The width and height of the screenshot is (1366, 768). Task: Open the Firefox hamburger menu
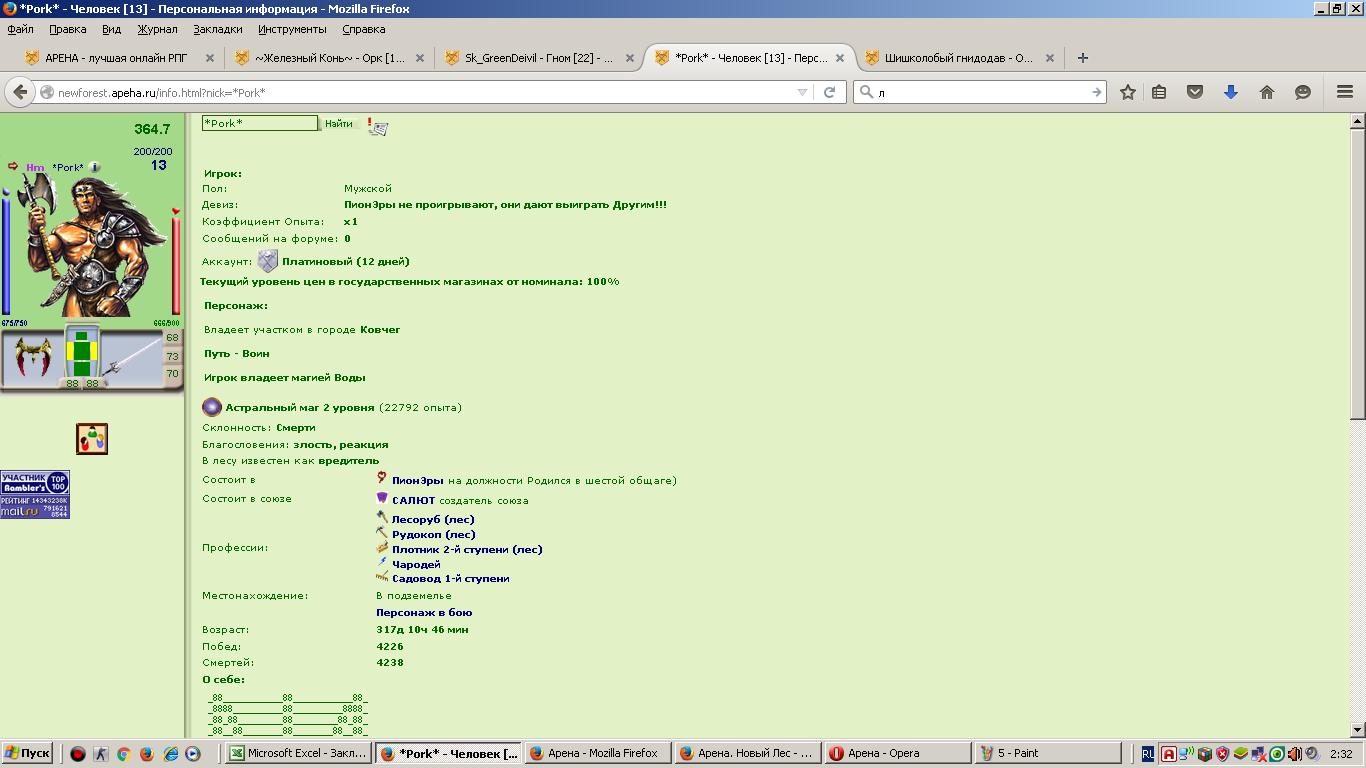point(1345,92)
